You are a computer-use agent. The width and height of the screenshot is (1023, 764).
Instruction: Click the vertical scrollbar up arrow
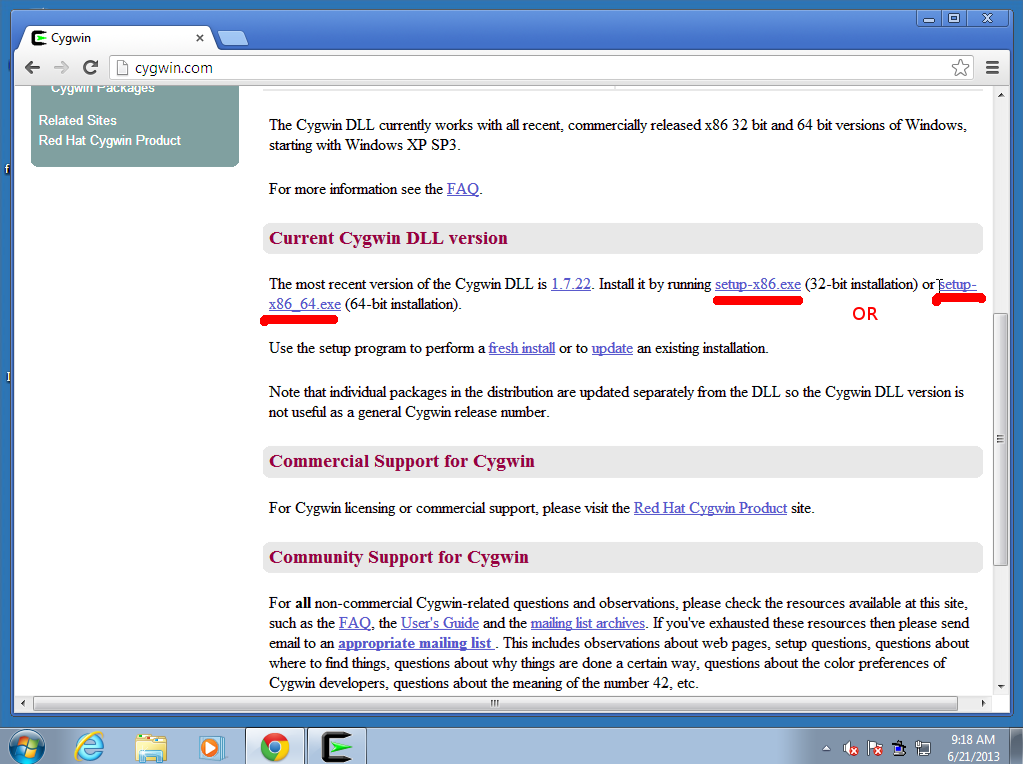pyautogui.click(x=1001, y=95)
